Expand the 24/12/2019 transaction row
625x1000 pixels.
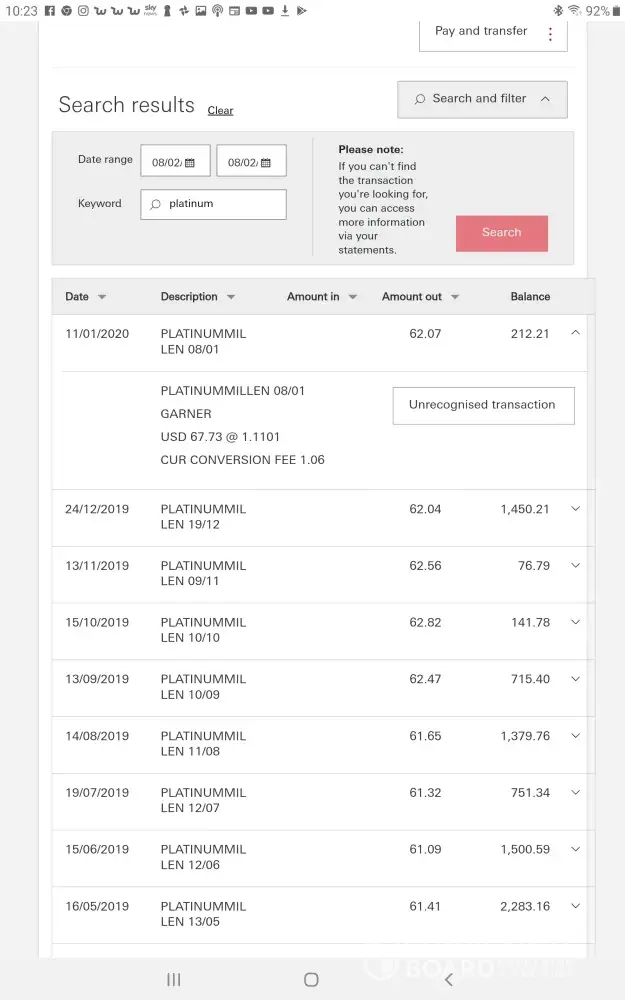[x=575, y=509]
